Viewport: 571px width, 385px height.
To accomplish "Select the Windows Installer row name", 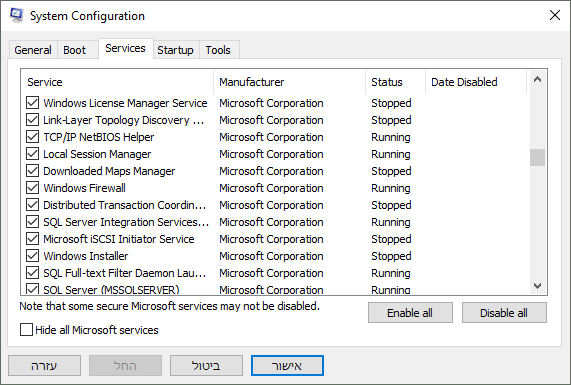I will (x=86, y=256).
